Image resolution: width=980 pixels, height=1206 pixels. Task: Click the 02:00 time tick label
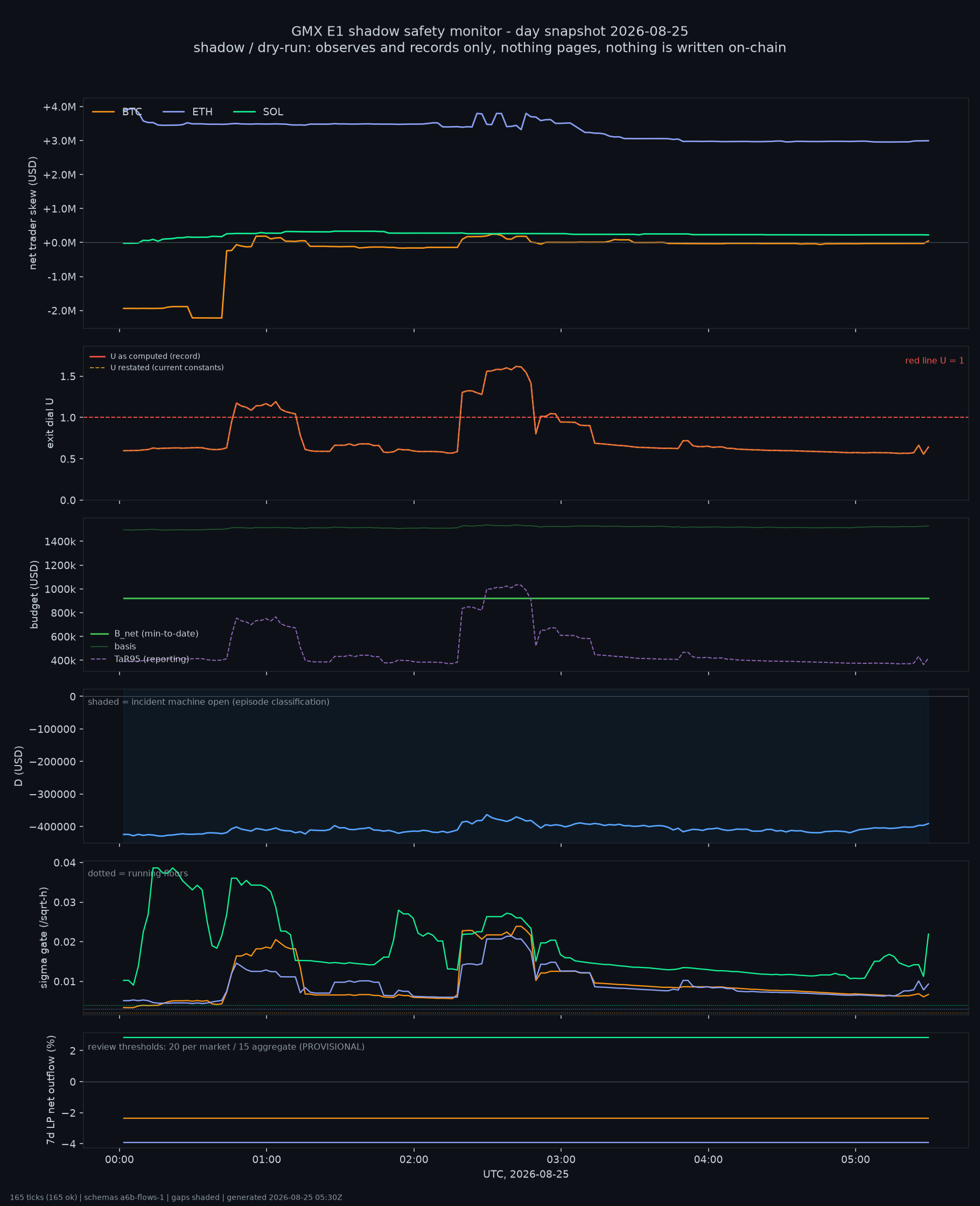coord(414,1160)
